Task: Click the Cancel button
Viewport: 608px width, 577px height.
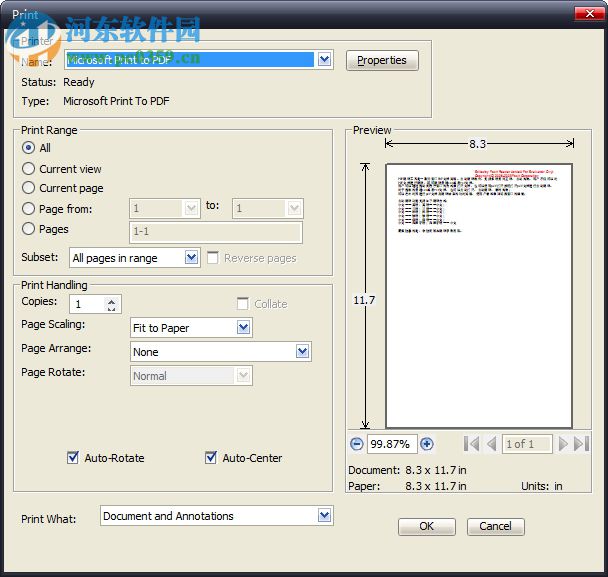Action: (495, 526)
